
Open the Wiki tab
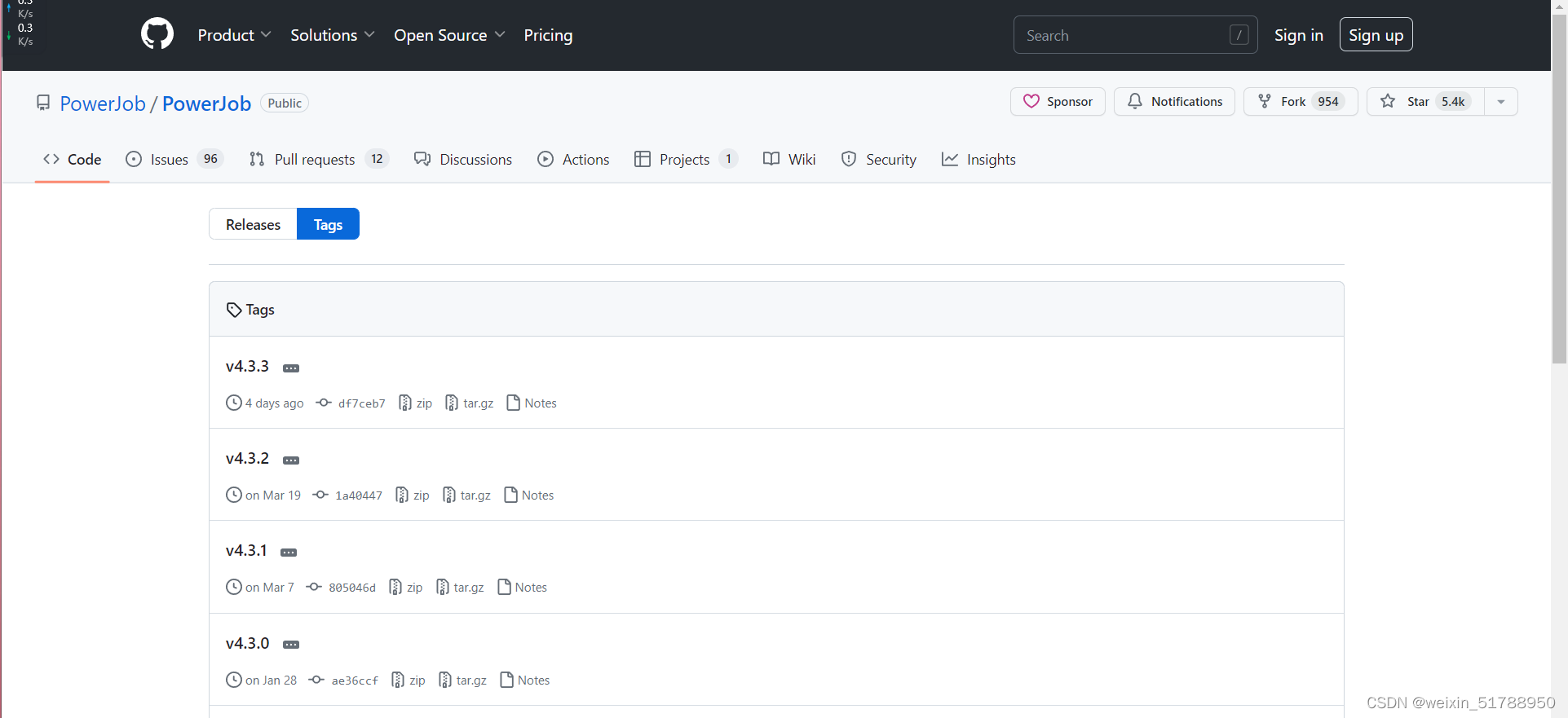(x=789, y=160)
